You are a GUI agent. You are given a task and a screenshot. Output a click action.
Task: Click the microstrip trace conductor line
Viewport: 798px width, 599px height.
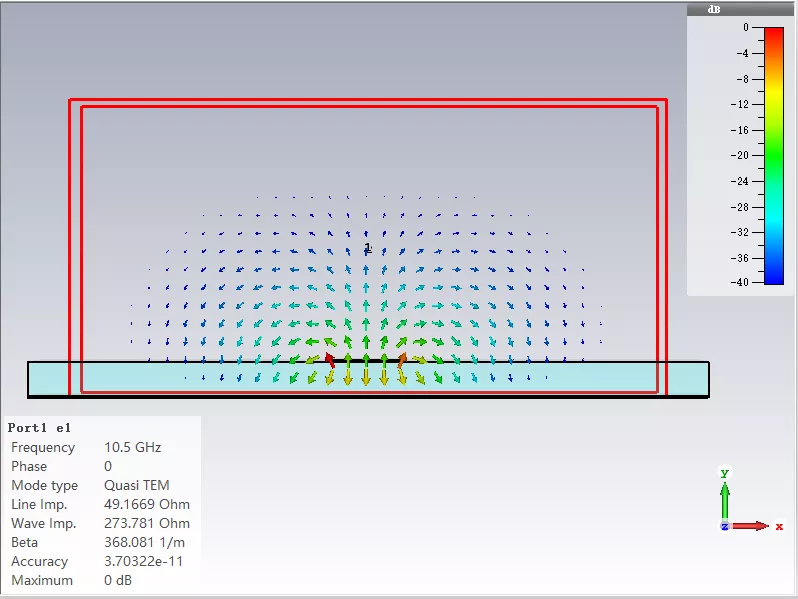click(x=366, y=360)
